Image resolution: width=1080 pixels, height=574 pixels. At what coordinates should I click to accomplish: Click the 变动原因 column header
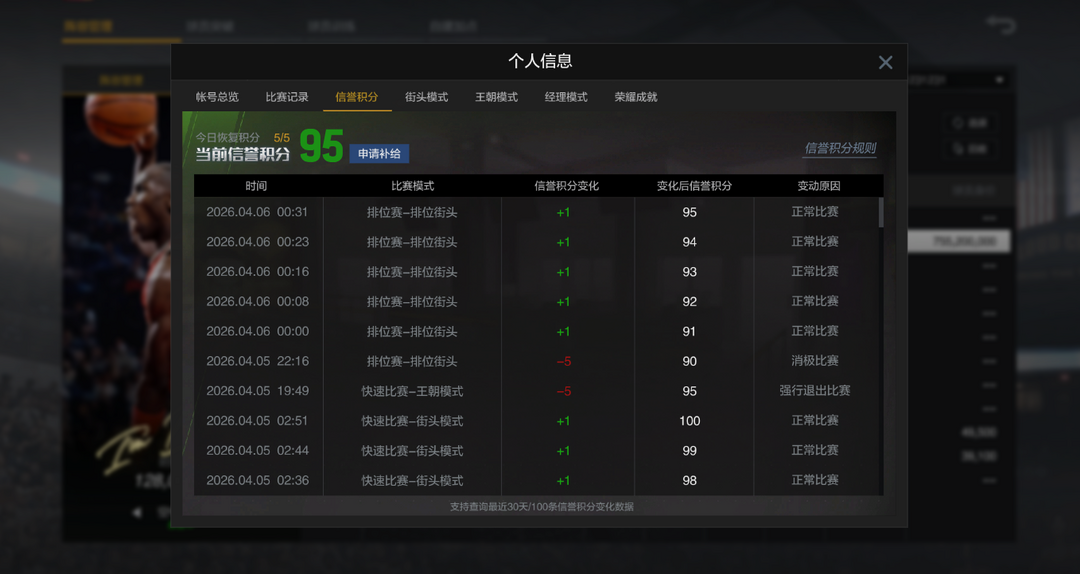[818, 186]
